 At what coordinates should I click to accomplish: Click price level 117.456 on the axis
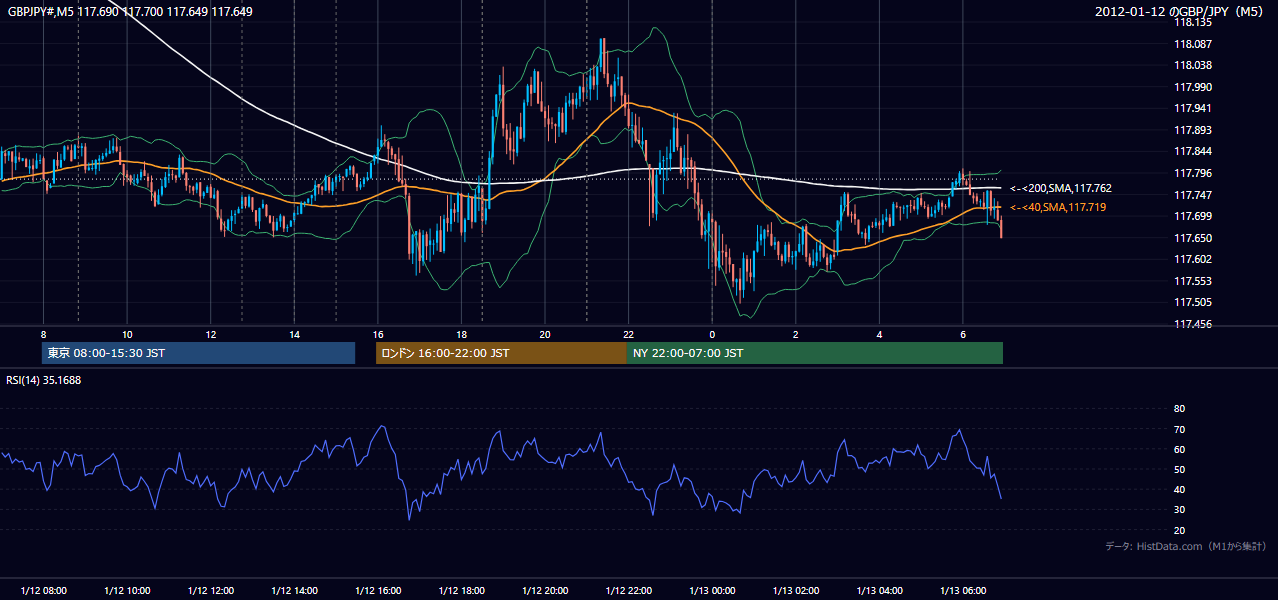pos(1192,324)
